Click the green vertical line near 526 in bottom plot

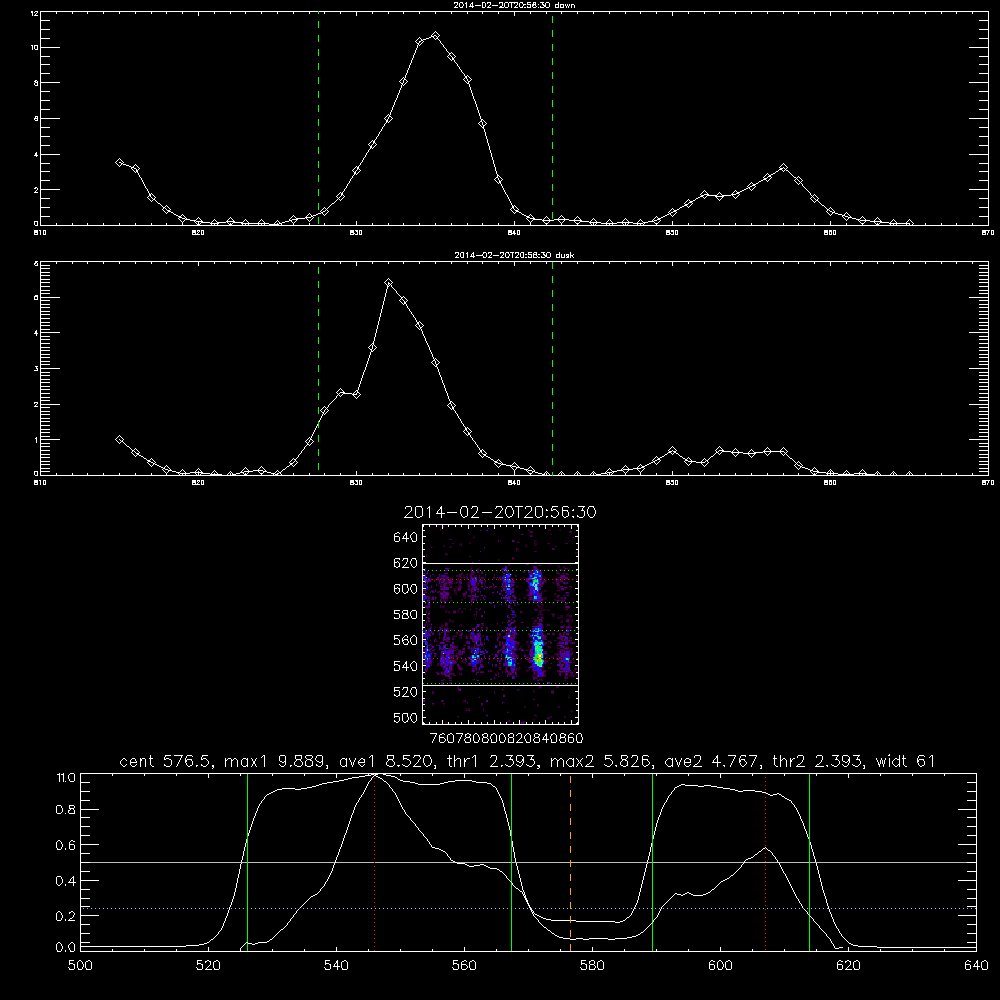pyautogui.click(x=247, y=862)
